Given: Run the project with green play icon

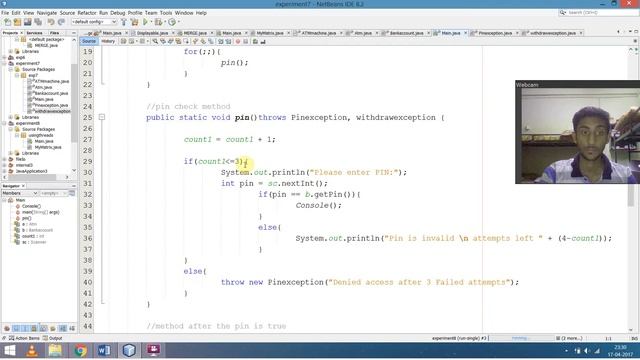Looking at the screenshot, I should pos(145,22).
